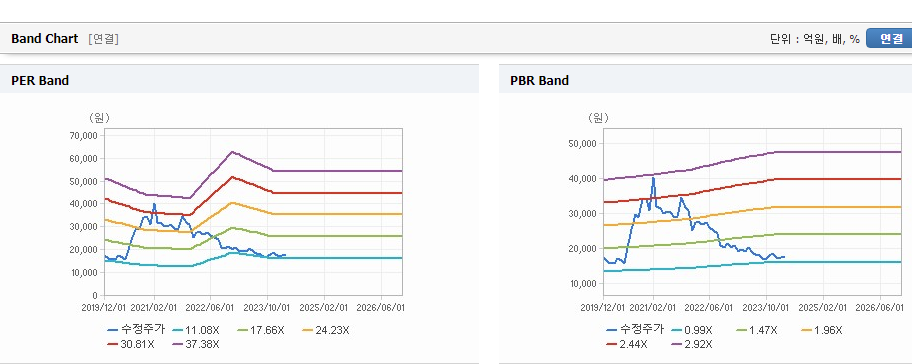This screenshot has height=364, width=912.
Task: Click the price peak in PBR chart
Action: point(653,179)
